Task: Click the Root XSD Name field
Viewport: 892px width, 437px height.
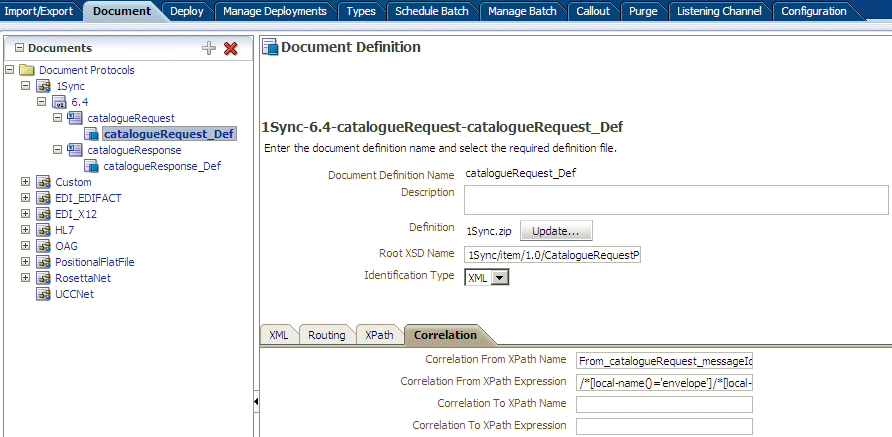Action: (x=552, y=254)
